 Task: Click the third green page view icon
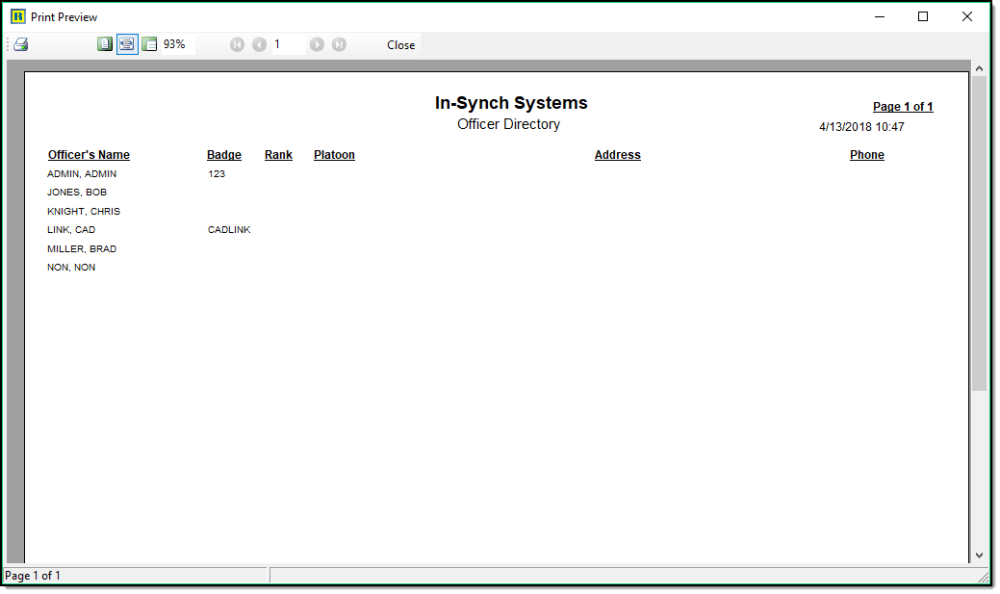[149, 45]
